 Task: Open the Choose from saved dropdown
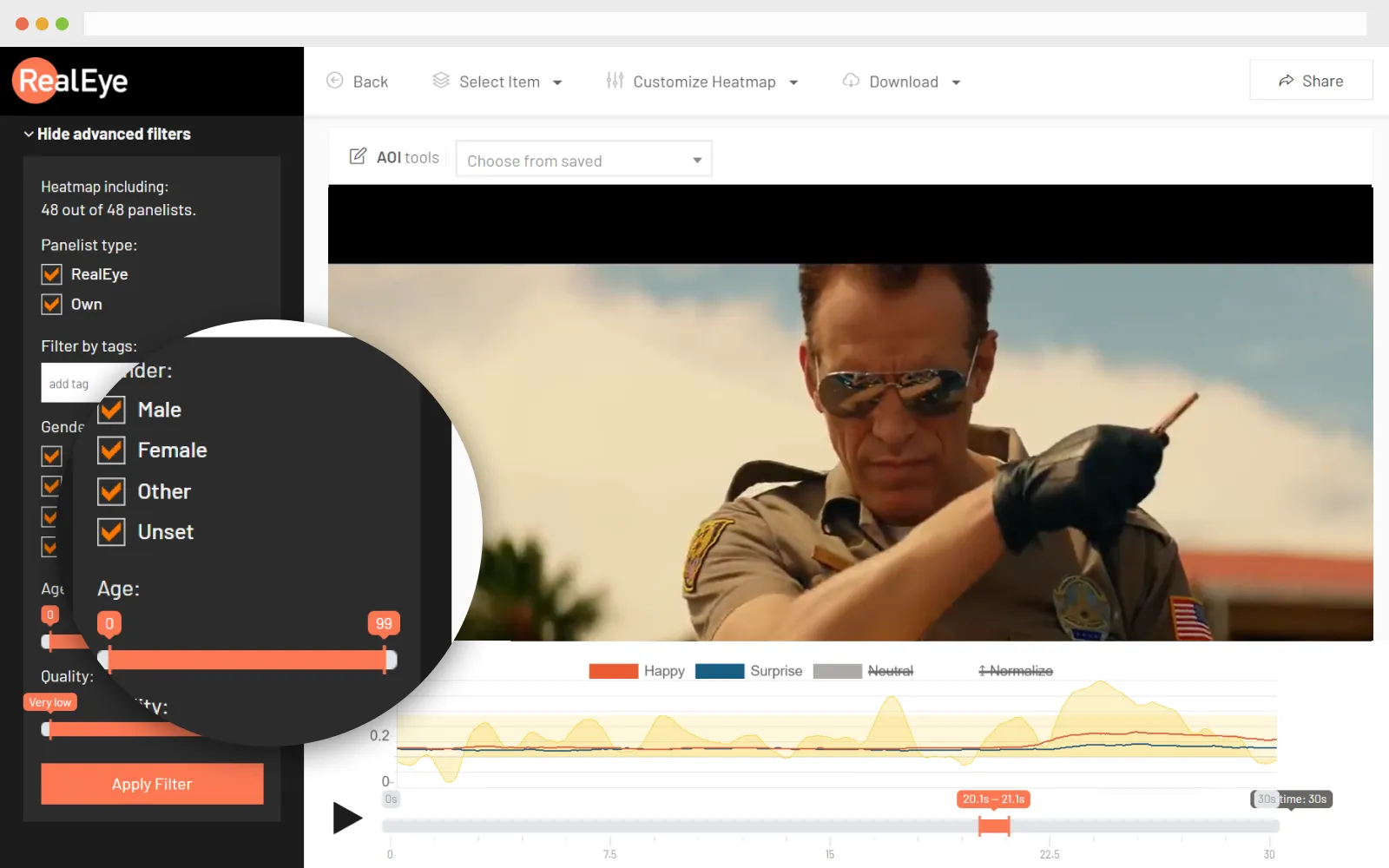pos(583,161)
